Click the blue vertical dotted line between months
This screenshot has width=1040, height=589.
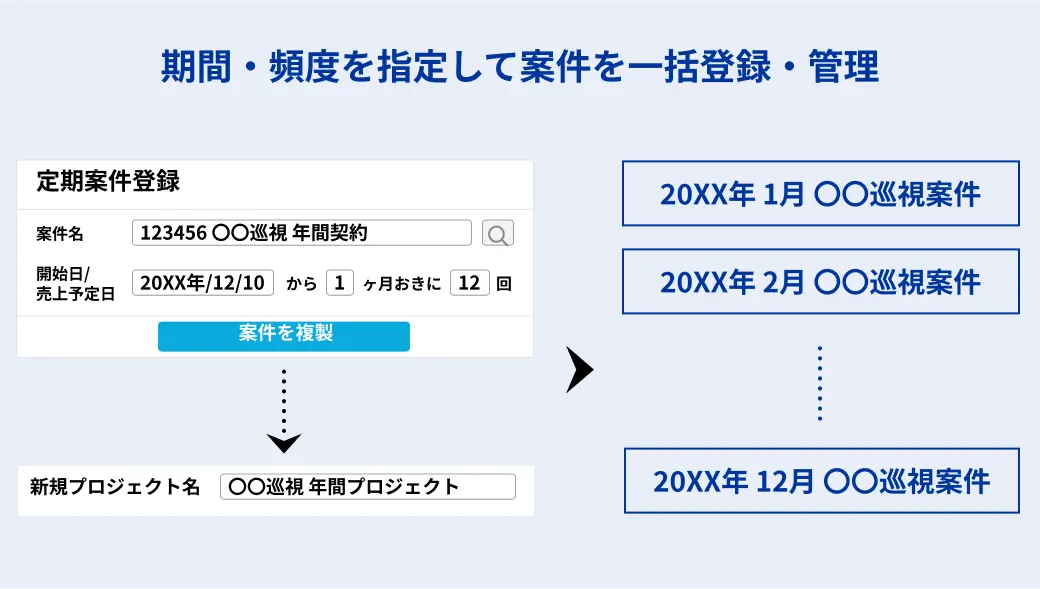pos(820,383)
